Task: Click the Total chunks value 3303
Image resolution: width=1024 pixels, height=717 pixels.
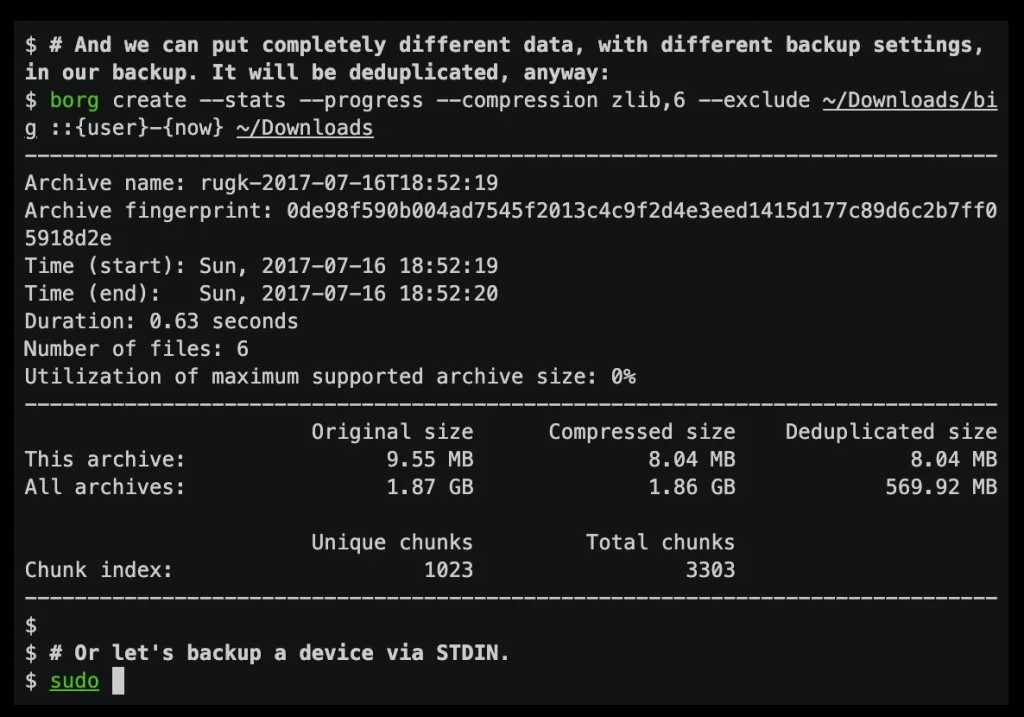Action: tap(710, 570)
